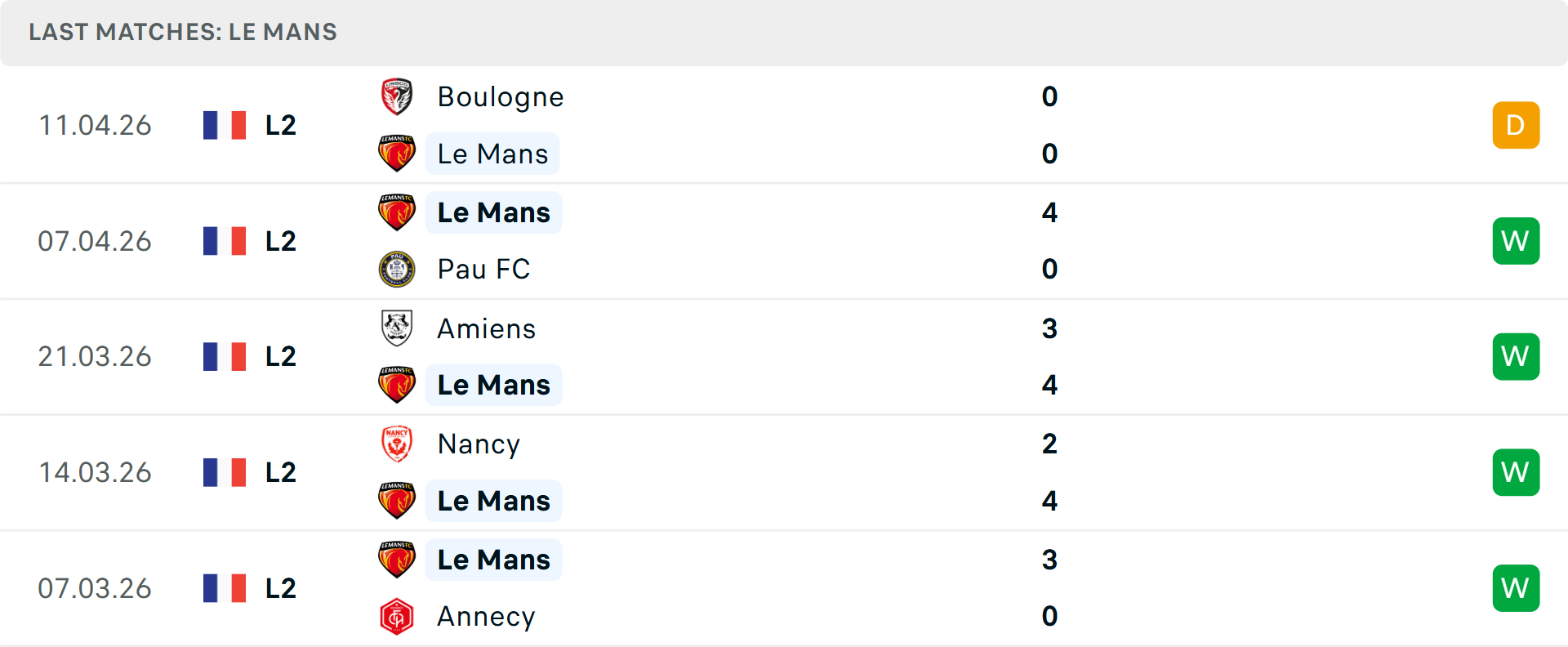Viewport: 1568px width, 647px height.
Task: Click the Annecy club crest
Action: (397, 617)
